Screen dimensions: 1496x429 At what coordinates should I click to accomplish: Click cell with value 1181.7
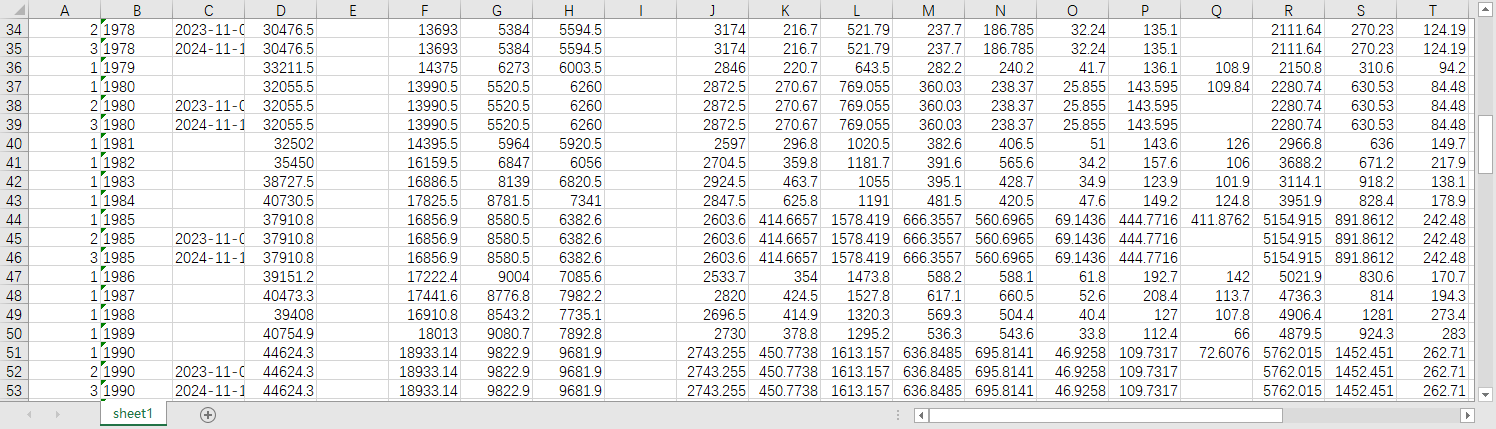[x=857, y=163]
